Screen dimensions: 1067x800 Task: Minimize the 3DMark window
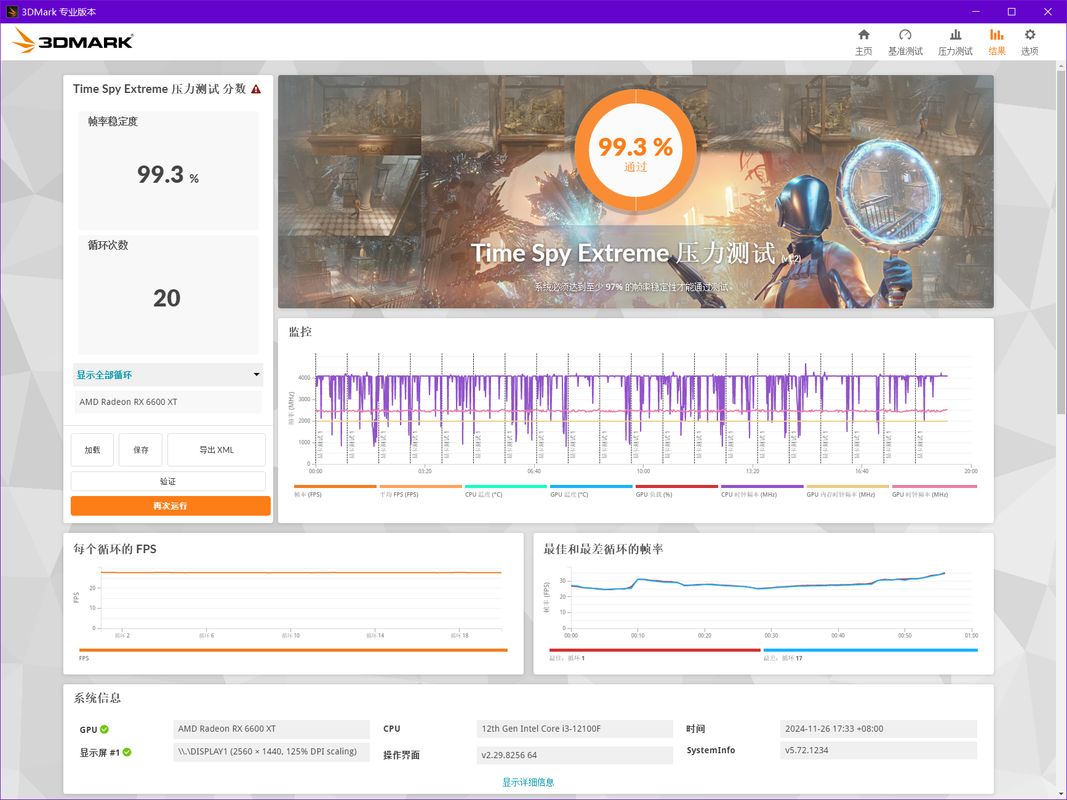(x=976, y=12)
